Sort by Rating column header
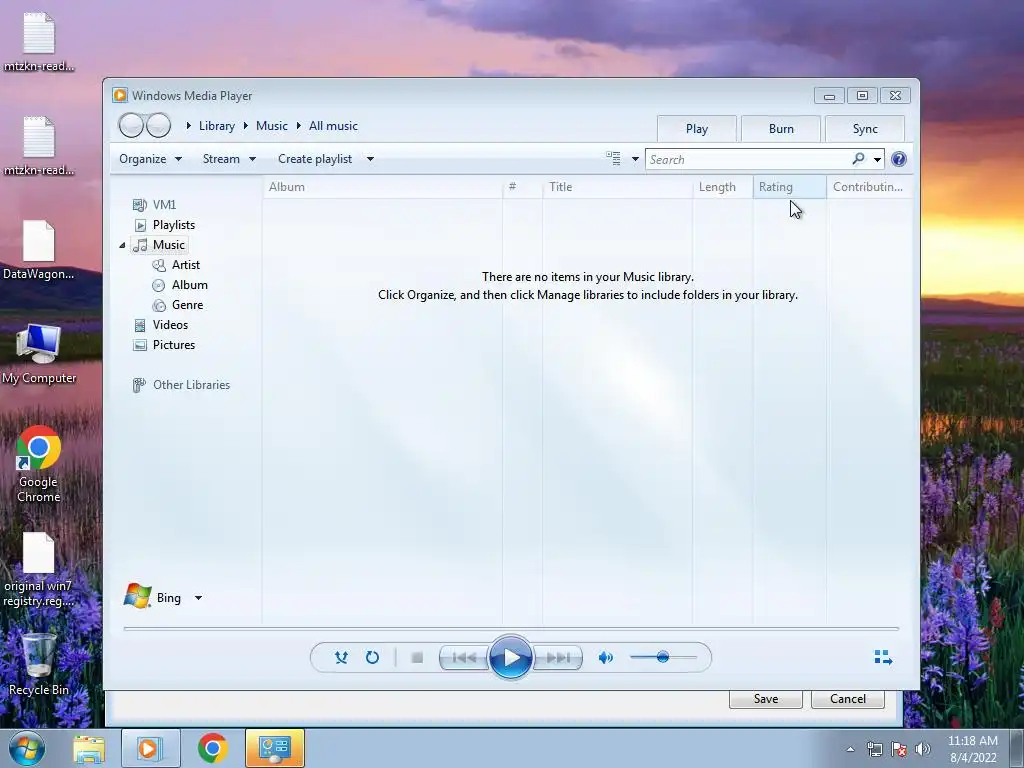Screen dimensions: 1024x768 point(790,187)
